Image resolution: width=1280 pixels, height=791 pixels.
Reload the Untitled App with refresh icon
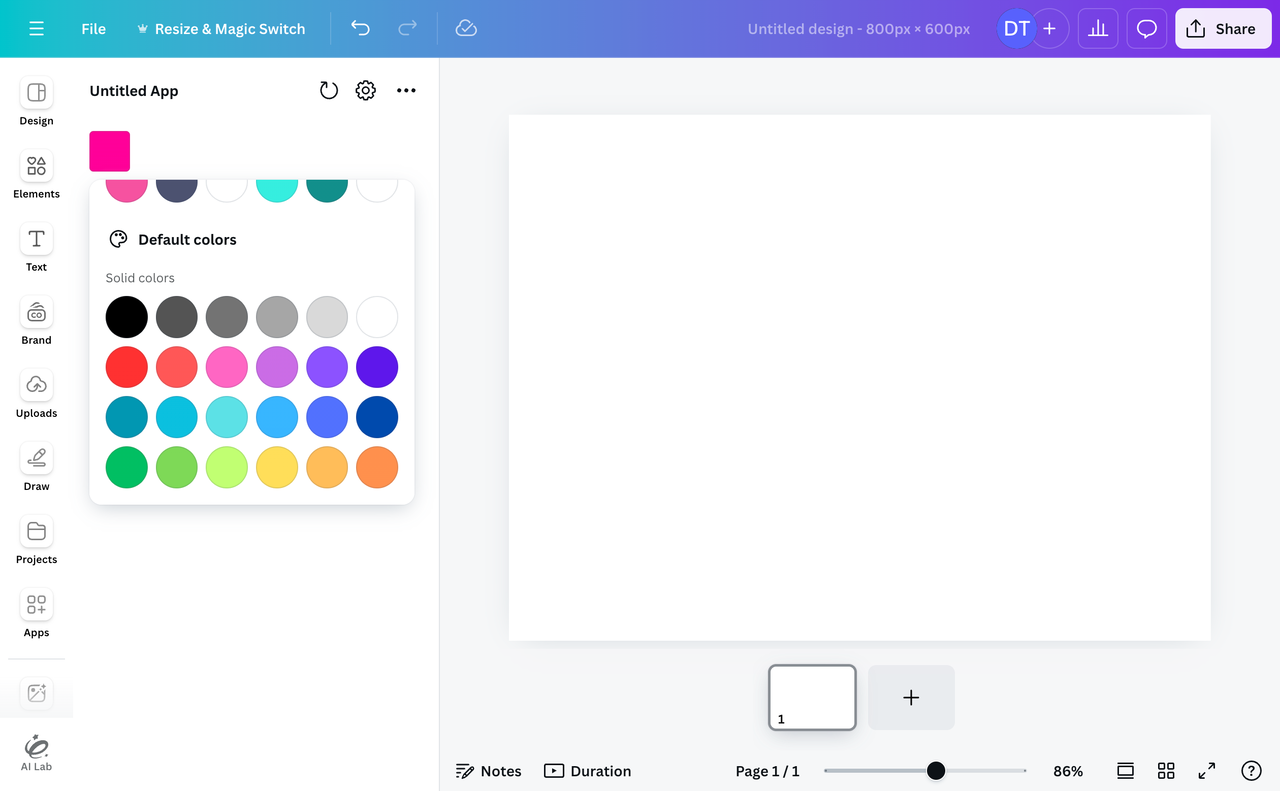point(328,91)
